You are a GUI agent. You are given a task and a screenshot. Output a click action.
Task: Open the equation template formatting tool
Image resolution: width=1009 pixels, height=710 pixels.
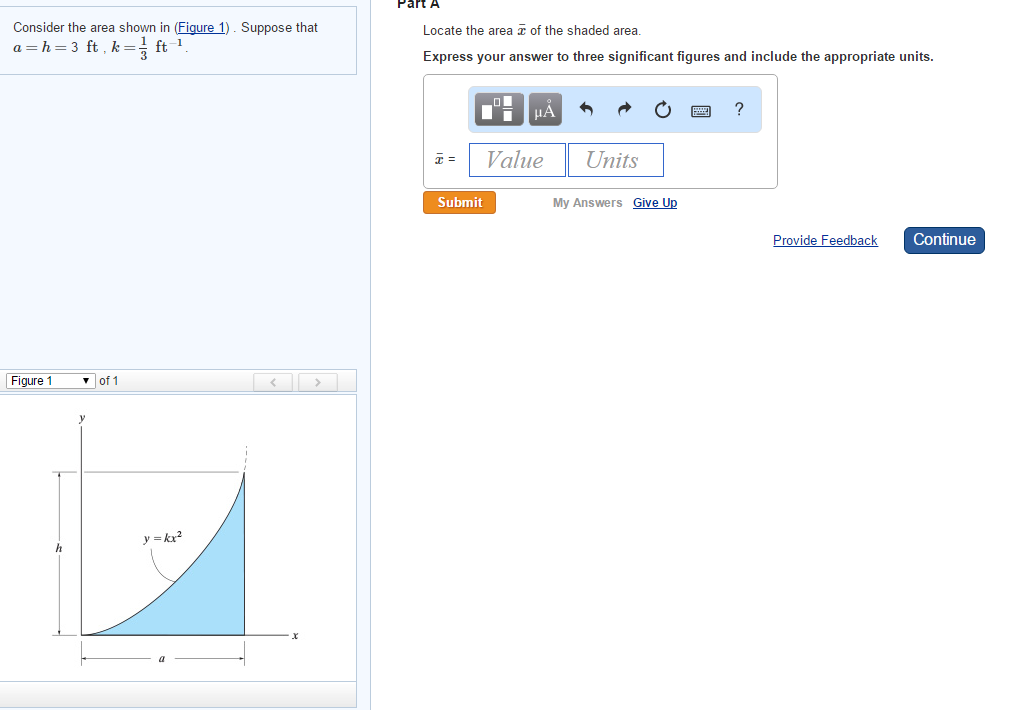pos(497,109)
